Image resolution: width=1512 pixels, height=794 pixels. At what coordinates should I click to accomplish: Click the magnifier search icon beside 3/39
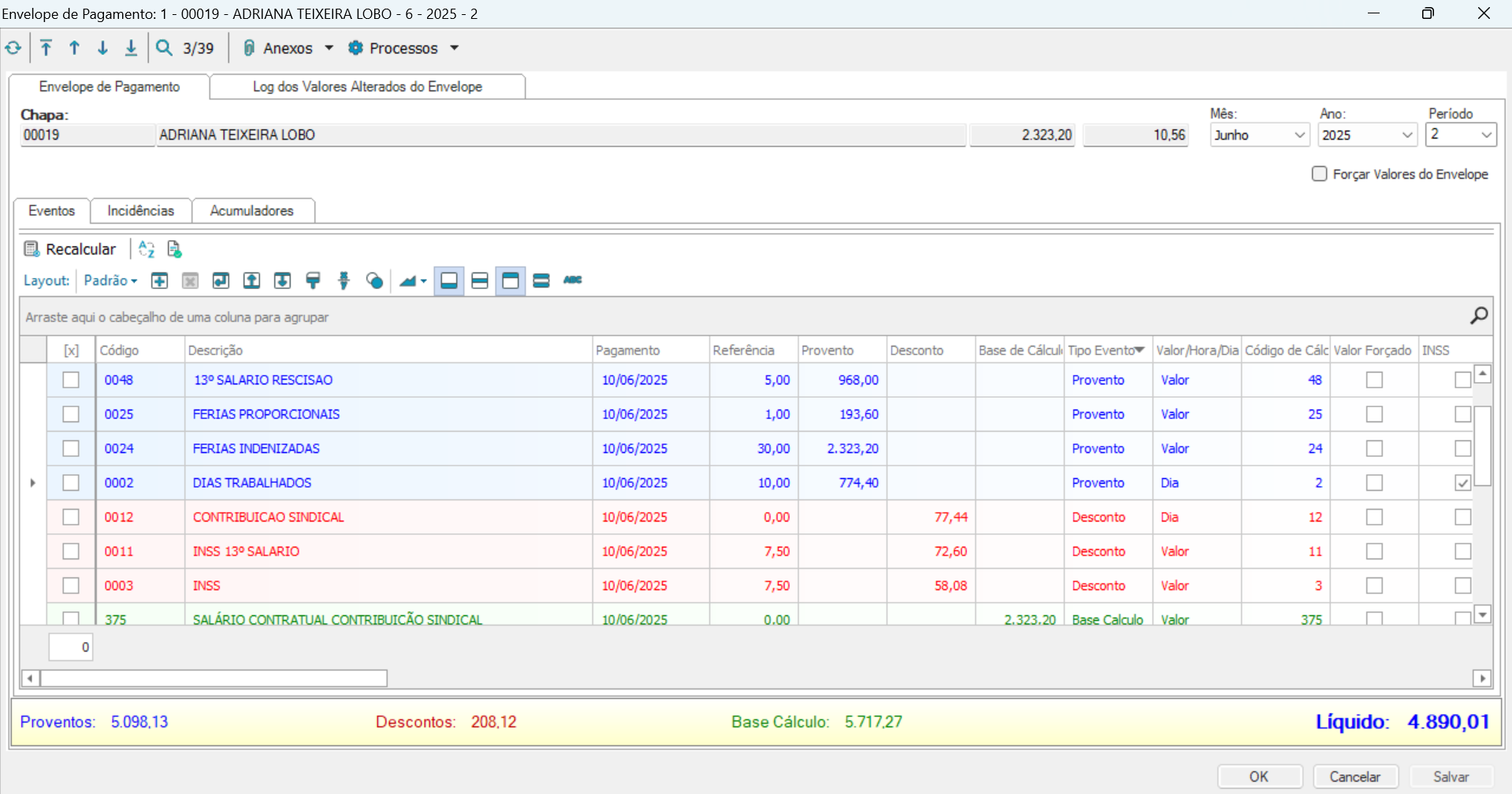coord(164,48)
